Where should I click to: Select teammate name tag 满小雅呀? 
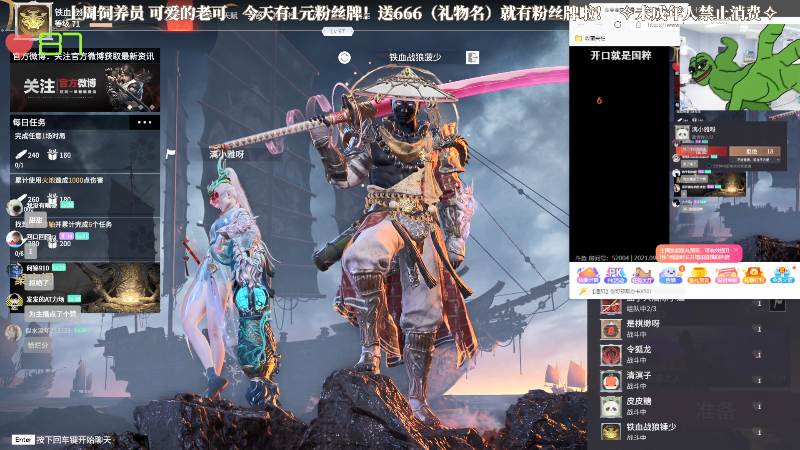pos(227,154)
